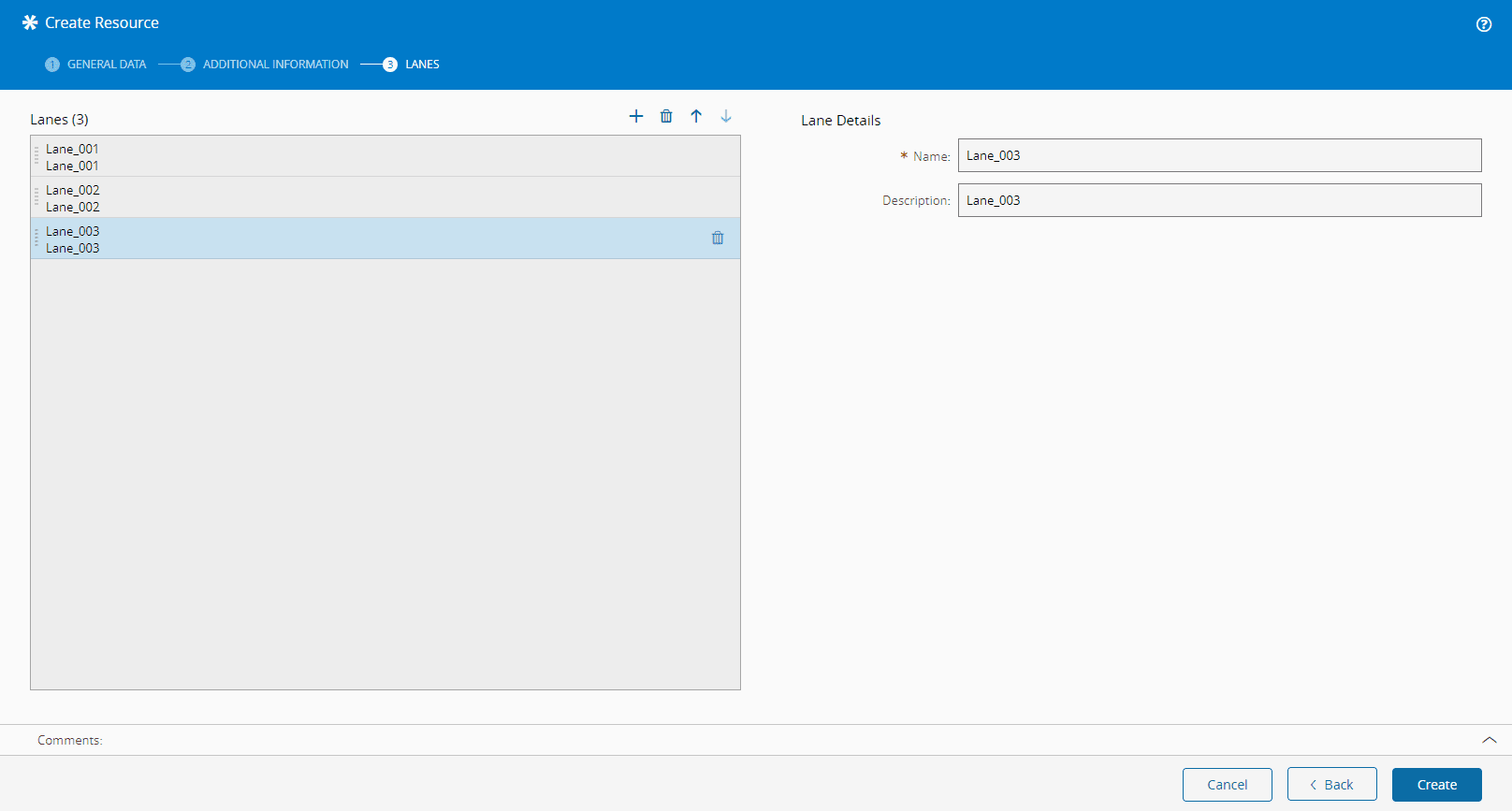The image size is (1512, 811).
Task: Go back with the Back button
Action: coord(1331,785)
